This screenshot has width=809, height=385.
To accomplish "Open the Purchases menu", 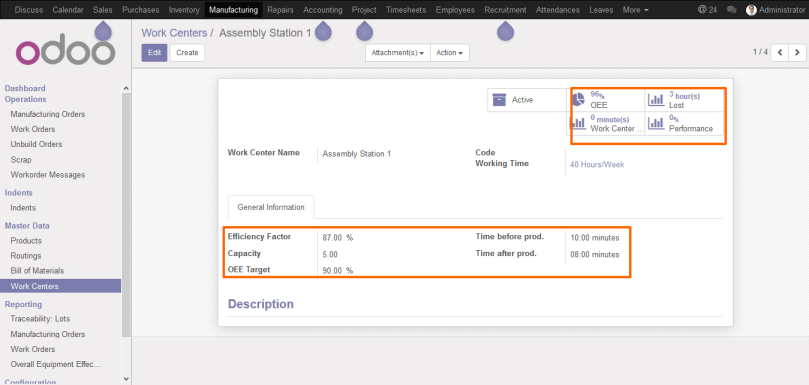I will pyautogui.click(x=141, y=10).
